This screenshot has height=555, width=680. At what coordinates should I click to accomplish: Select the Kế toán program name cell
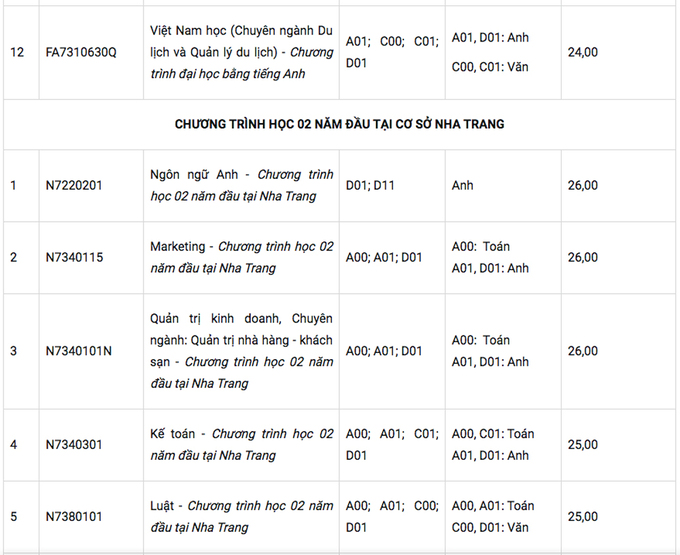click(241, 445)
